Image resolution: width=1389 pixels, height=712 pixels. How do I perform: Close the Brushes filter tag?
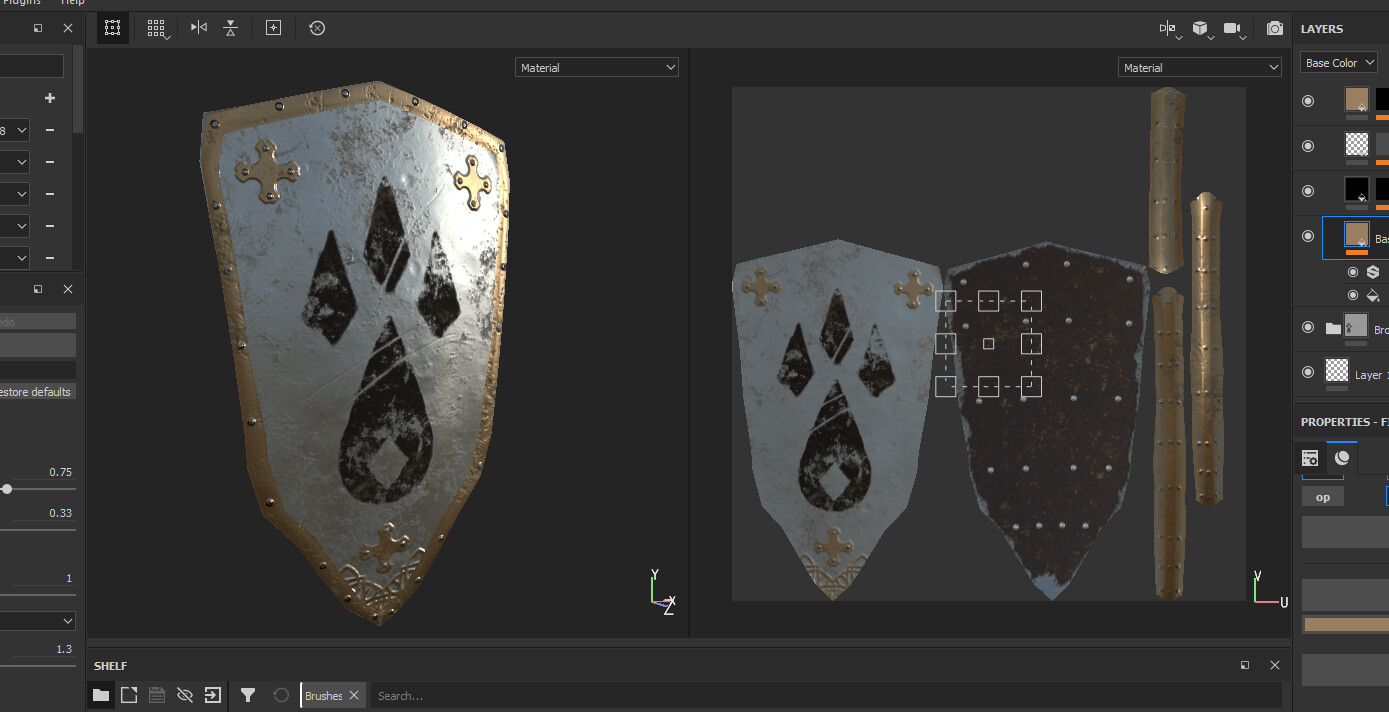354,696
